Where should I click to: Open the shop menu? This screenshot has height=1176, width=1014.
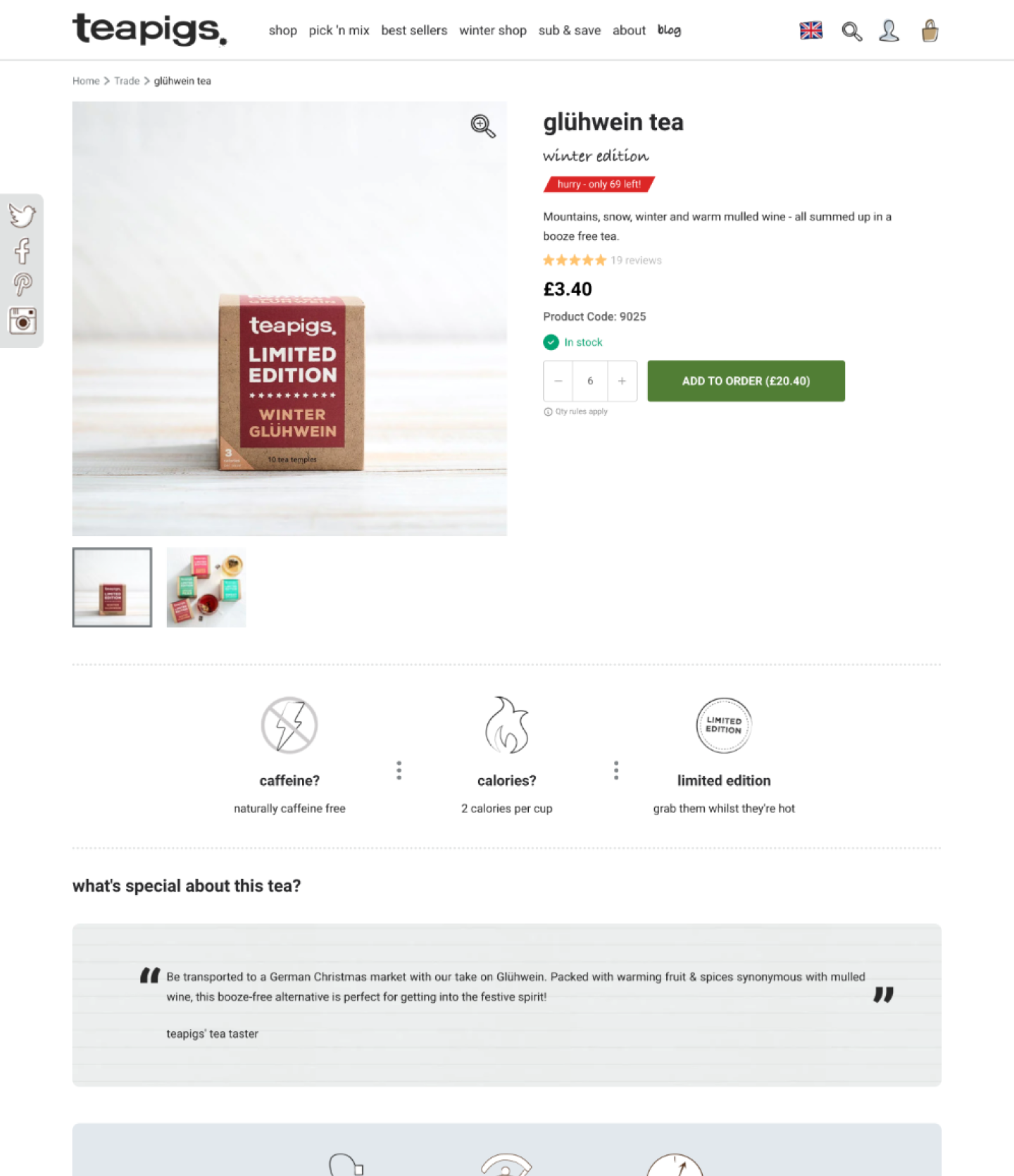point(282,30)
